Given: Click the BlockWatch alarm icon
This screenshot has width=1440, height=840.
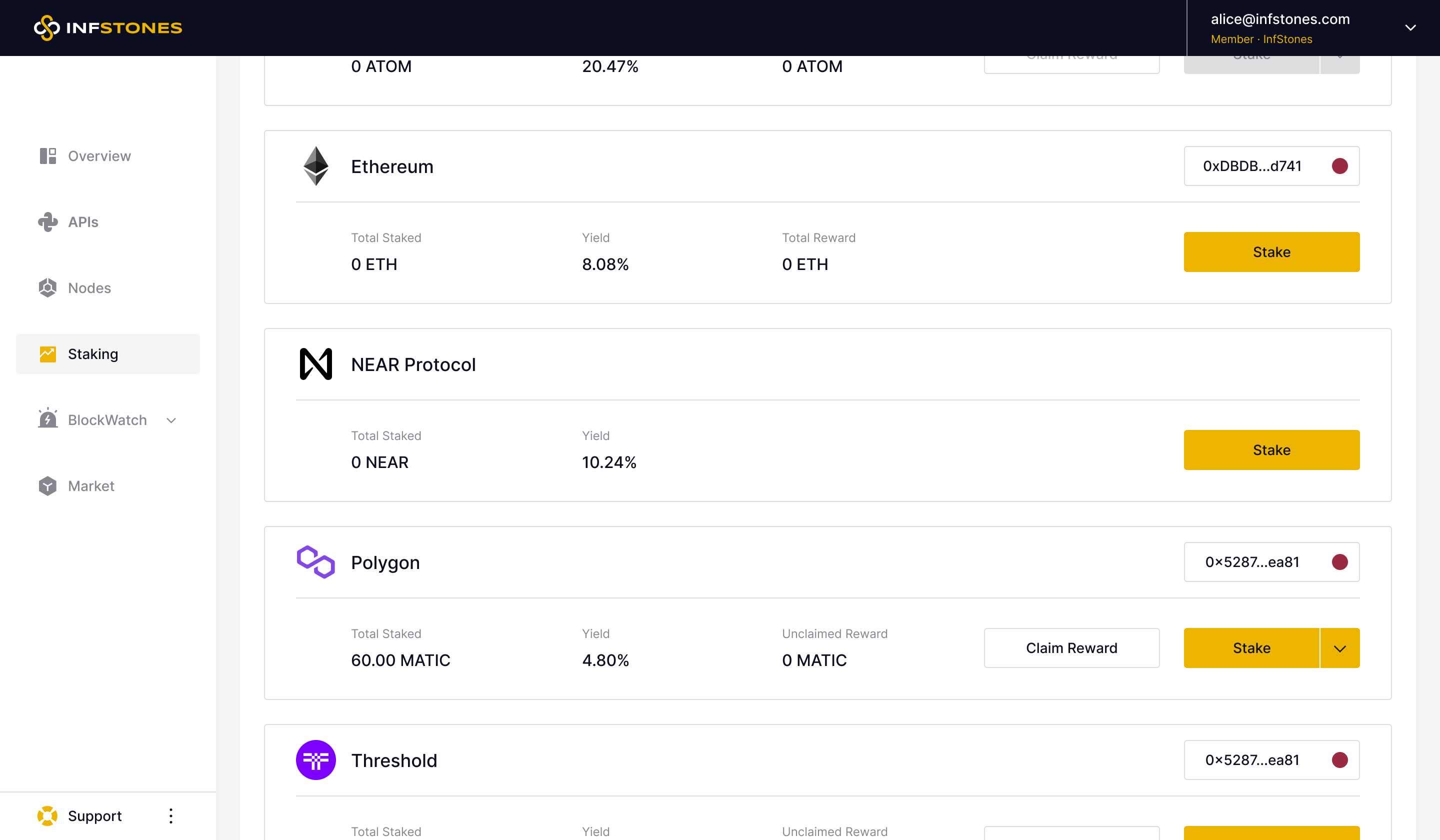Looking at the screenshot, I should click(x=48, y=418).
